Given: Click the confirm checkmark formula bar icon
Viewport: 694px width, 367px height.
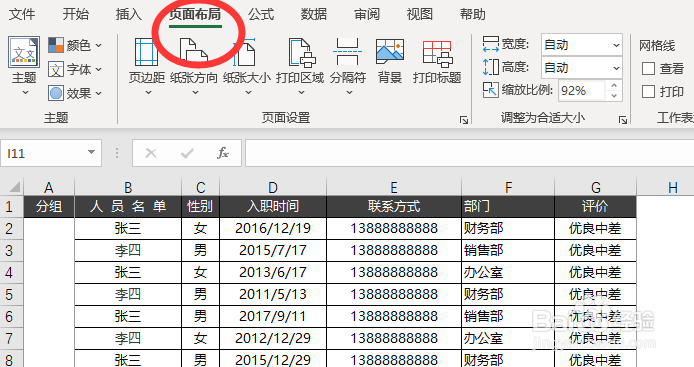Looking at the screenshot, I should [187, 153].
